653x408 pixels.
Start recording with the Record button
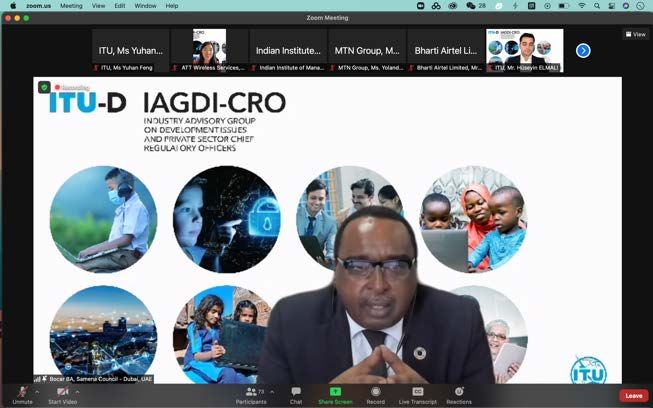(376, 395)
